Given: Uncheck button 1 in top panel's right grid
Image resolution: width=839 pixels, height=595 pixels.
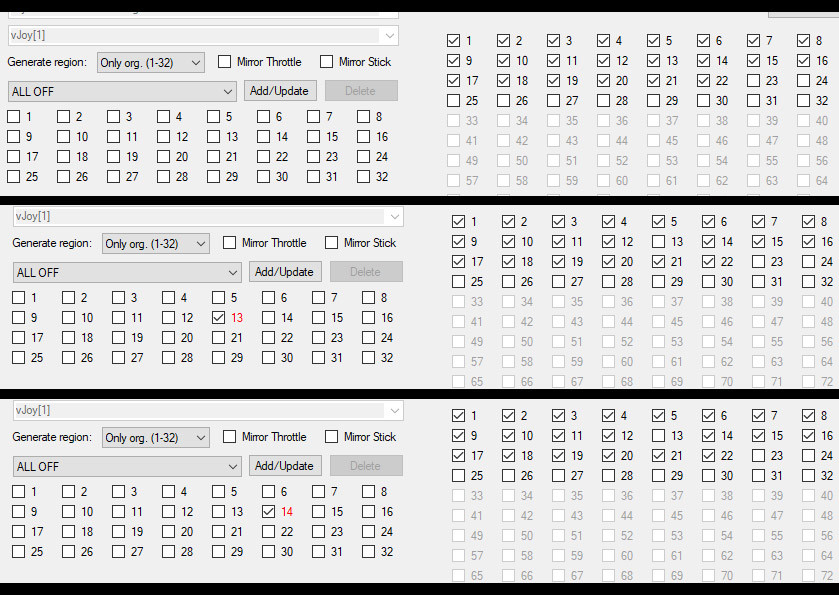Looking at the screenshot, I should click(x=453, y=40).
